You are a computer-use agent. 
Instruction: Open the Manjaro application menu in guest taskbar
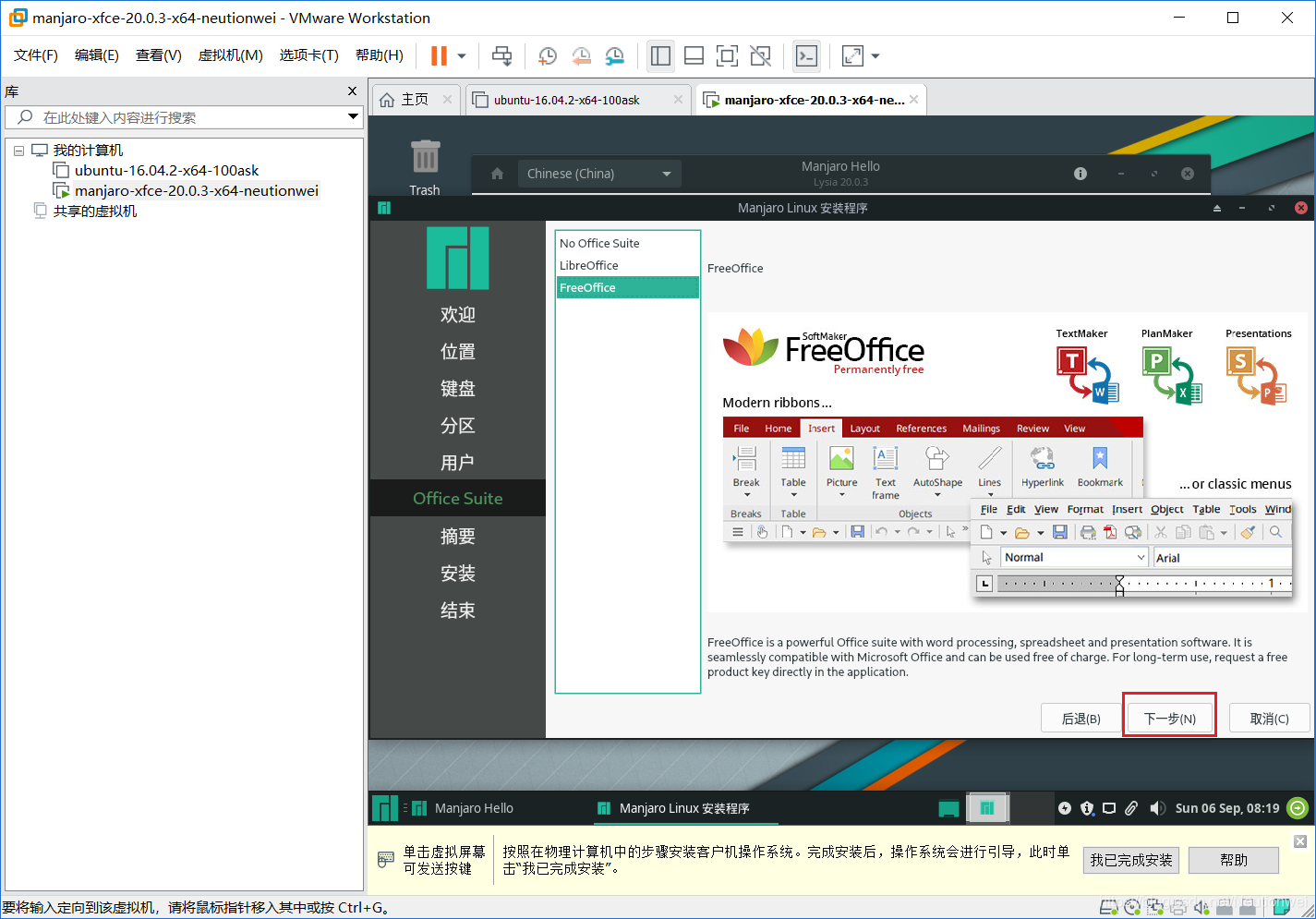(385, 808)
